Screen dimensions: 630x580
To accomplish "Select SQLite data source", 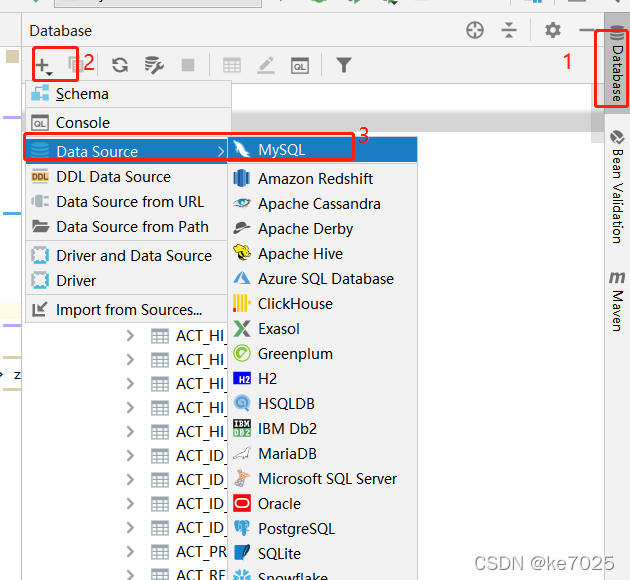I will coord(323,553).
